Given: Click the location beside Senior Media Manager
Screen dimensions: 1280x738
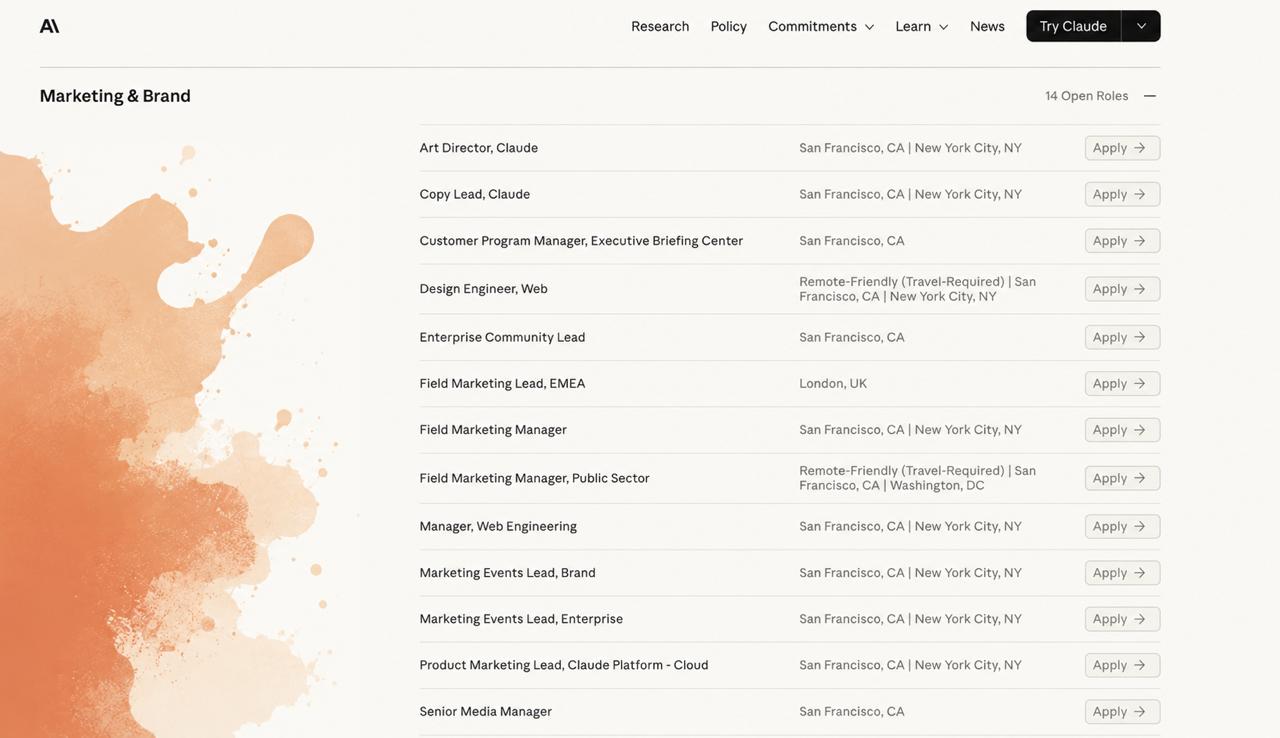Looking at the screenshot, I should (852, 712).
